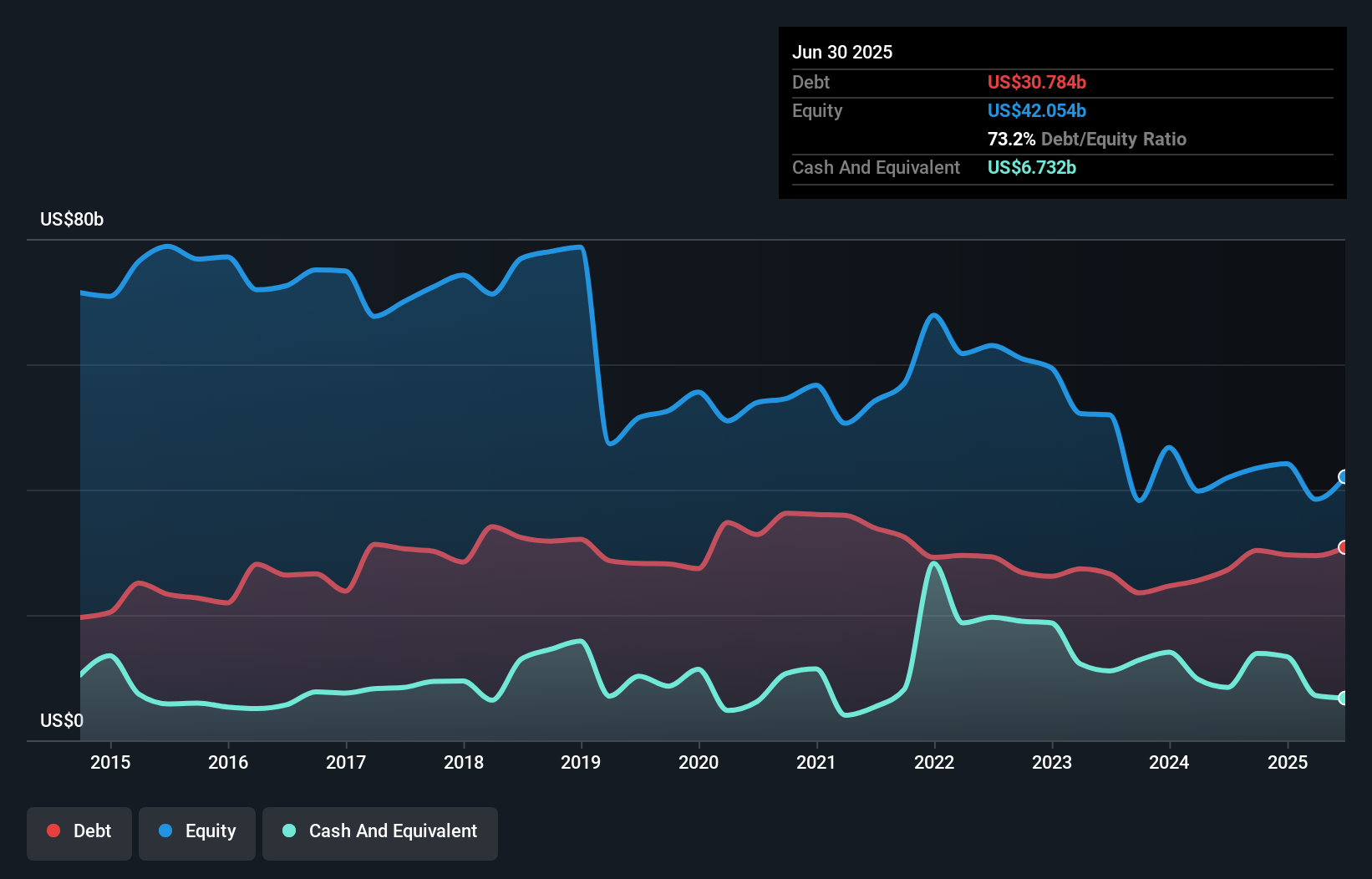Toggle the Debt series in the legend
The image size is (1372, 879).
coord(79,831)
